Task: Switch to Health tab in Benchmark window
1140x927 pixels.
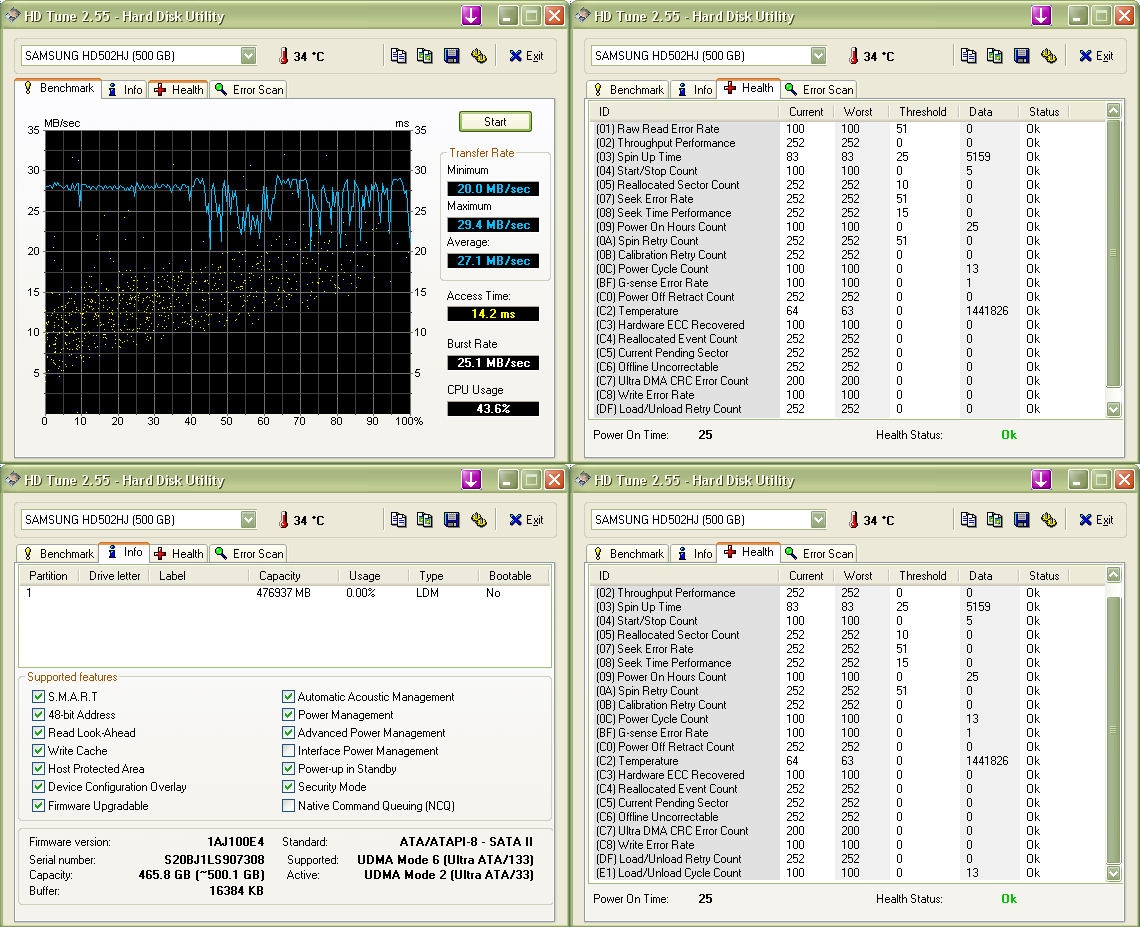Action: pos(179,89)
